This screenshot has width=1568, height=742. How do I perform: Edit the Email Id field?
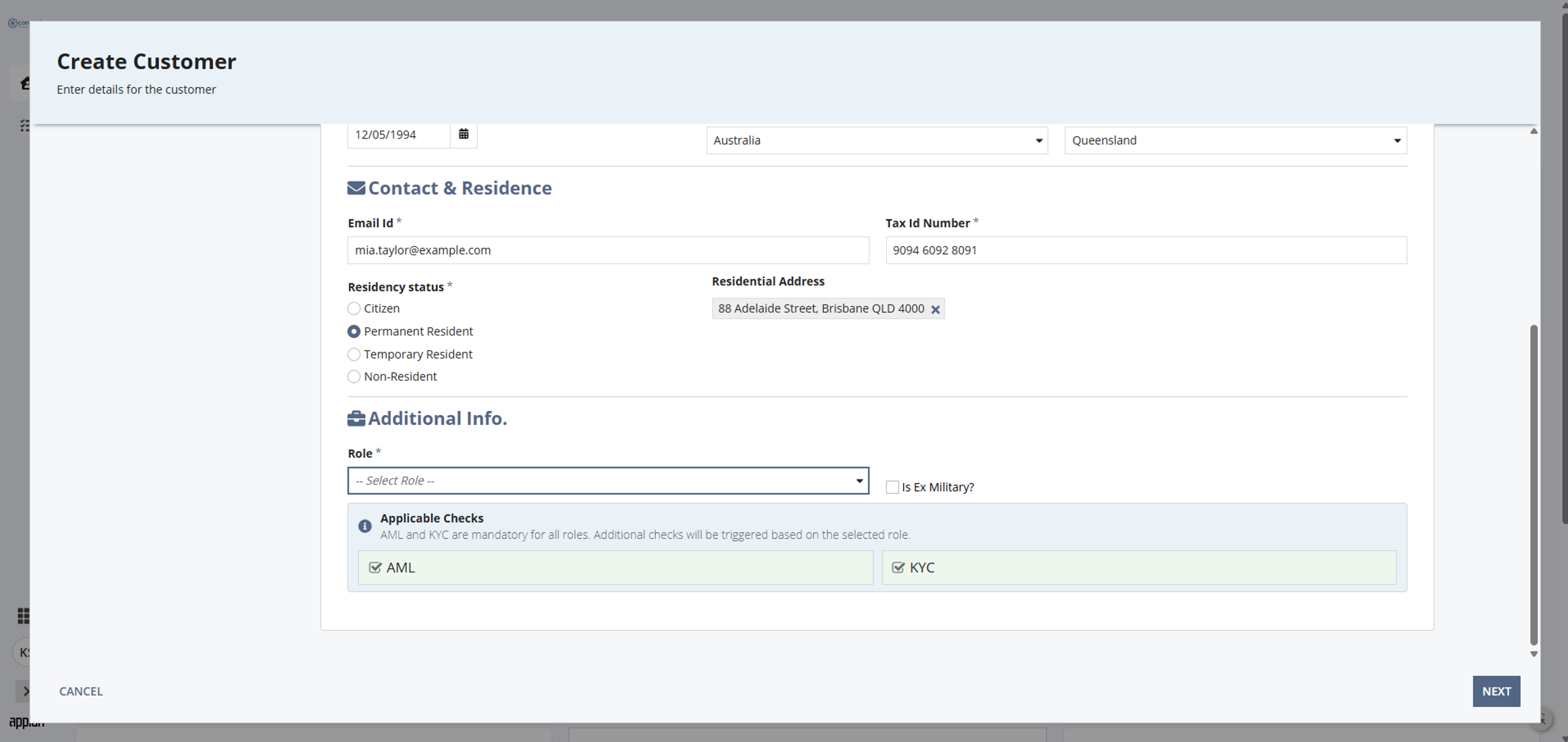pos(608,250)
